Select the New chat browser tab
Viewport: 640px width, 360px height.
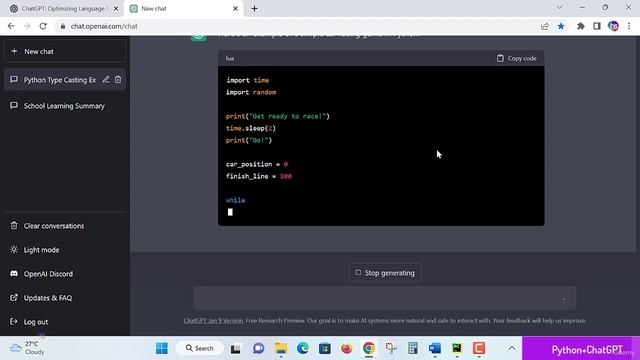pyautogui.click(x=184, y=9)
